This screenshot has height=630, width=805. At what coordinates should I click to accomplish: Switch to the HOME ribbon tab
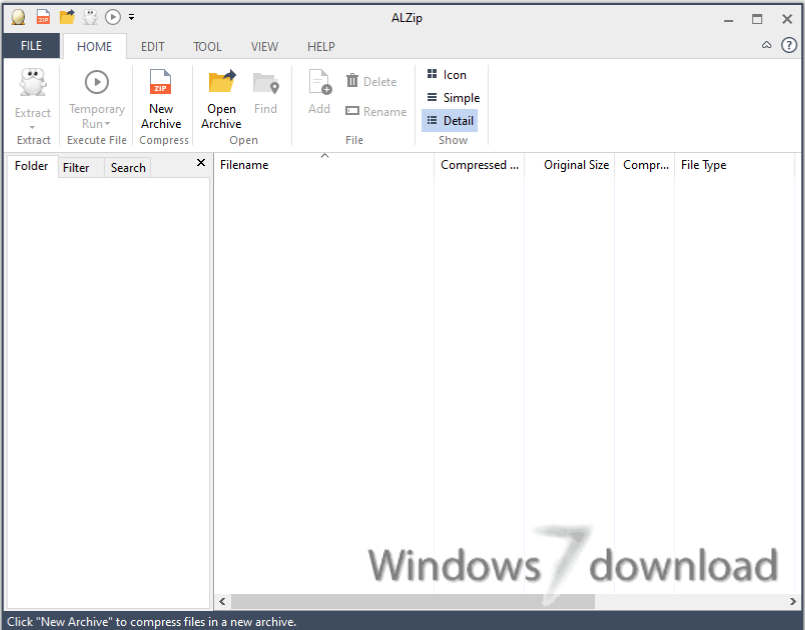(x=94, y=47)
